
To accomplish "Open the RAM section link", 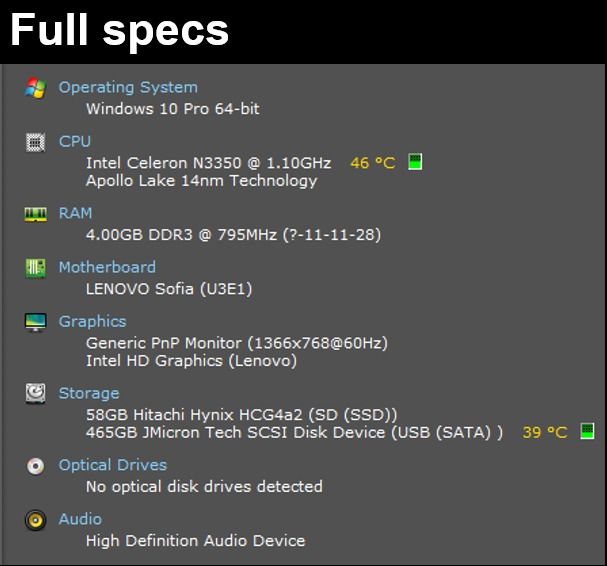I will point(75,213).
